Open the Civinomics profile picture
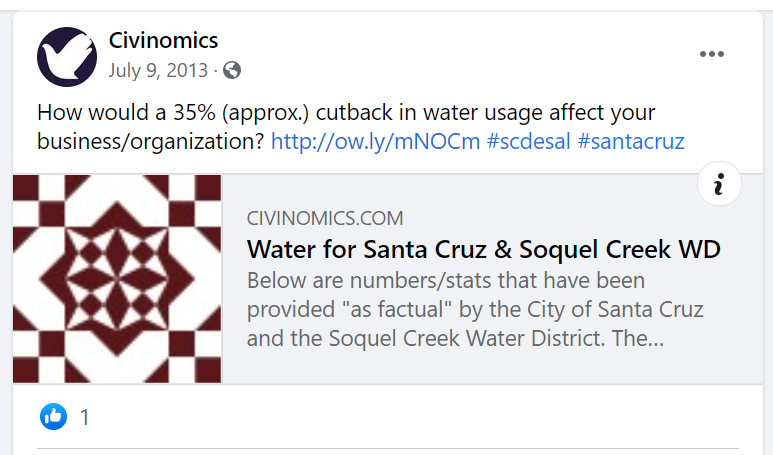The height and width of the screenshot is (455, 773). click(x=67, y=56)
